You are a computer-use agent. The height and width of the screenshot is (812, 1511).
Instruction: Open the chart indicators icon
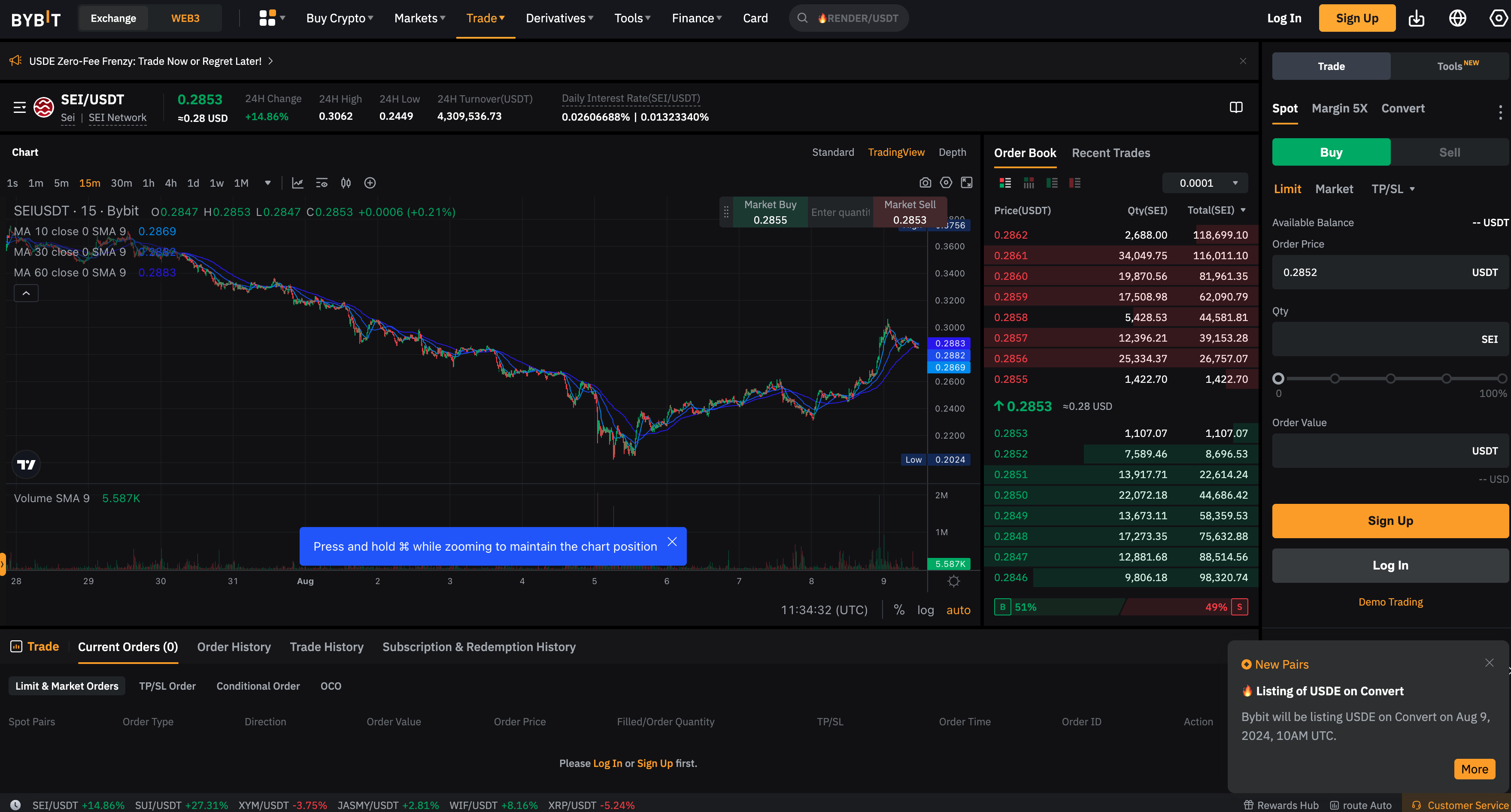coord(298,183)
